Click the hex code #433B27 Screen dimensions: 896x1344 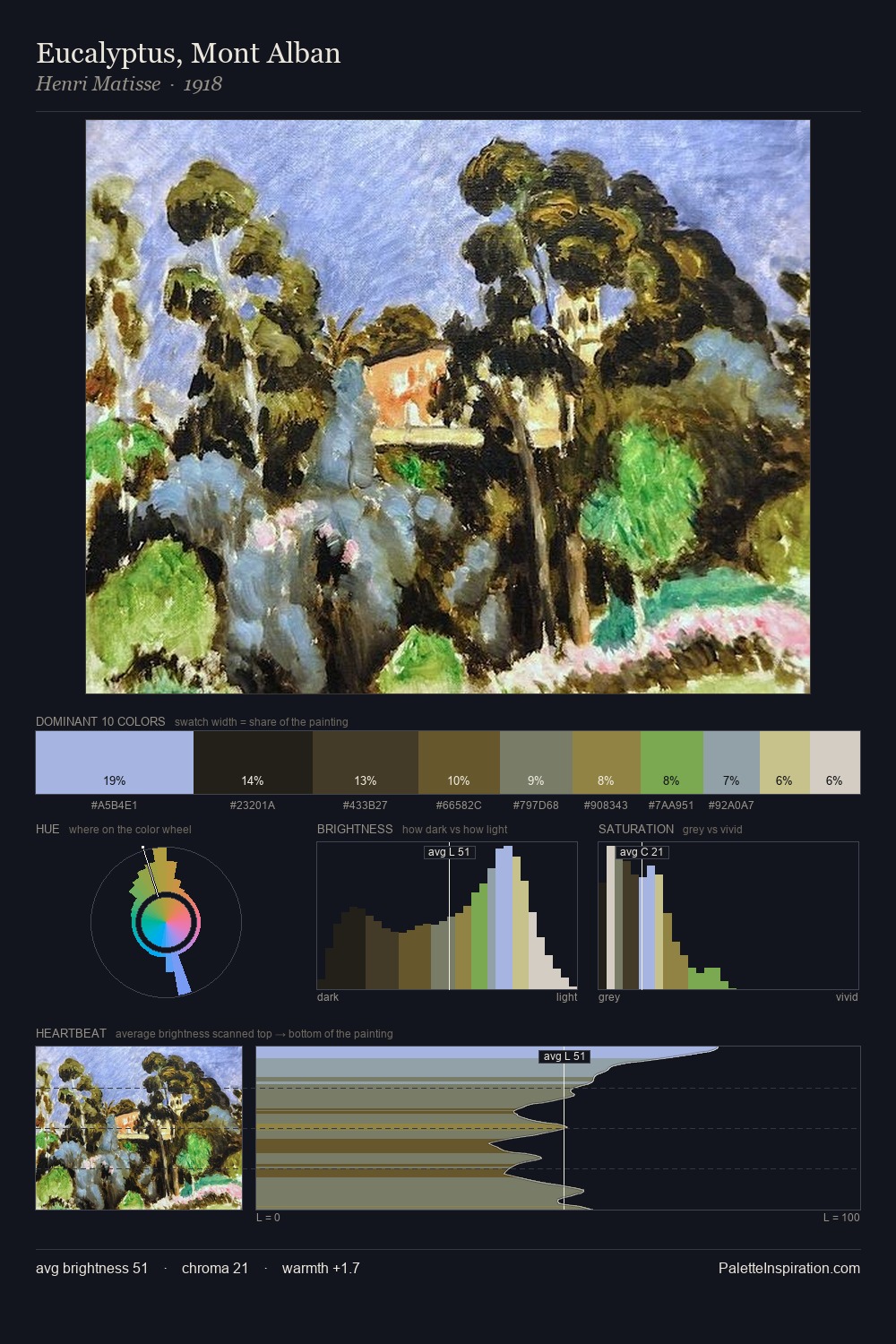(366, 806)
